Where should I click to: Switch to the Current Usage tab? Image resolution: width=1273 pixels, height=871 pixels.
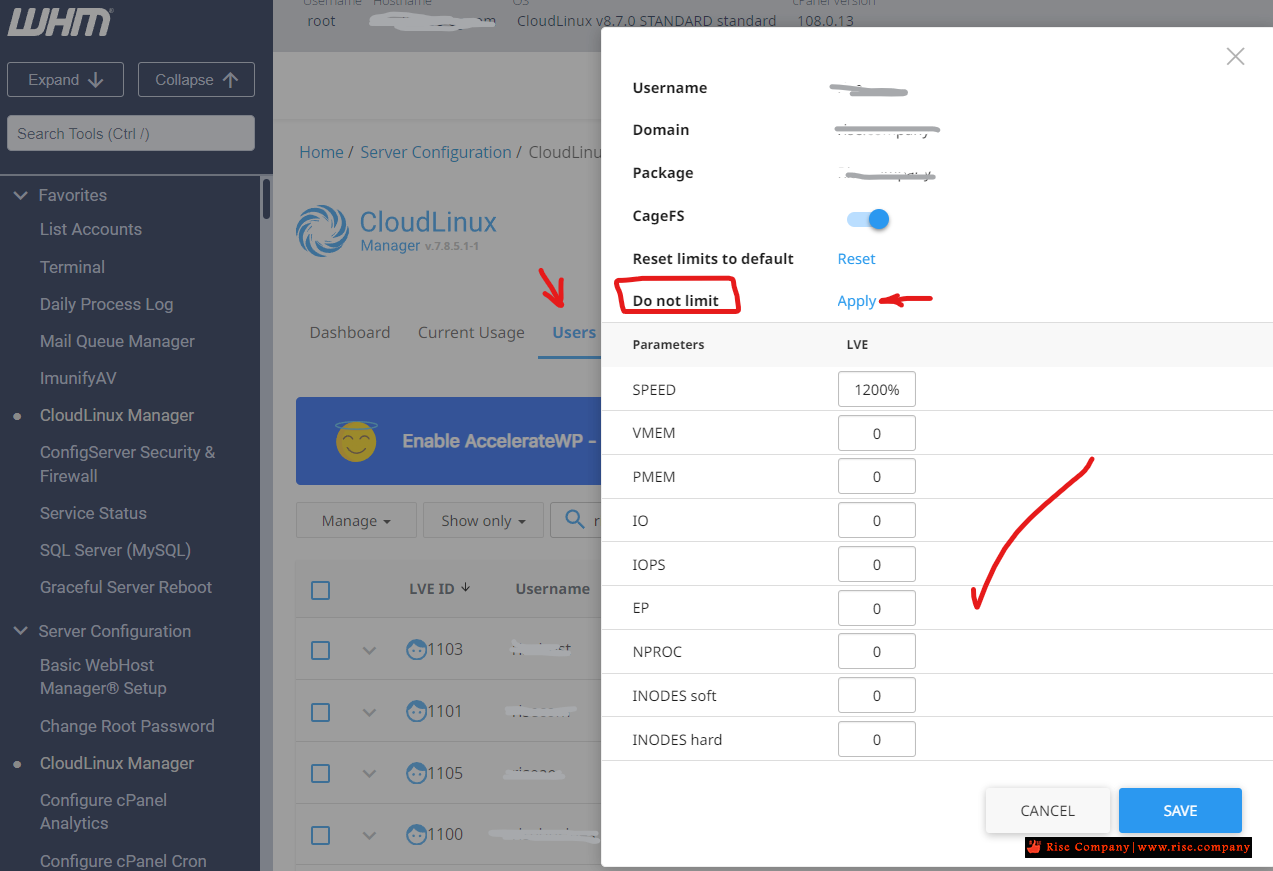(x=471, y=332)
